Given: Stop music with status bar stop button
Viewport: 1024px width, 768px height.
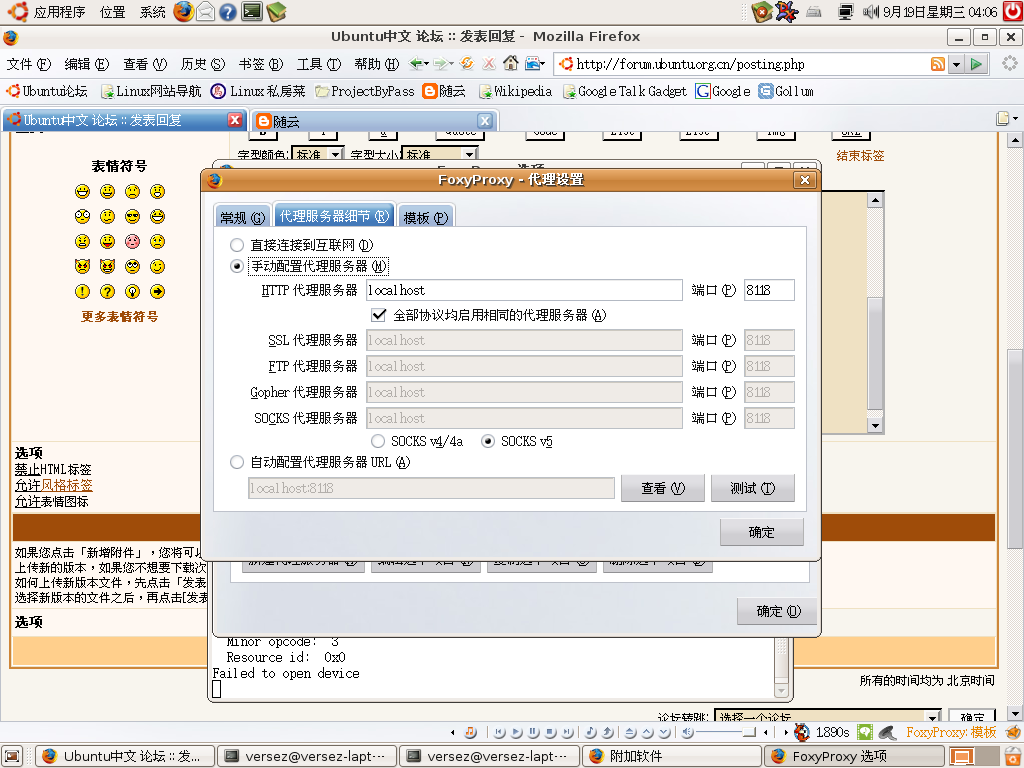Looking at the screenshot, I should tap(550, 733).
